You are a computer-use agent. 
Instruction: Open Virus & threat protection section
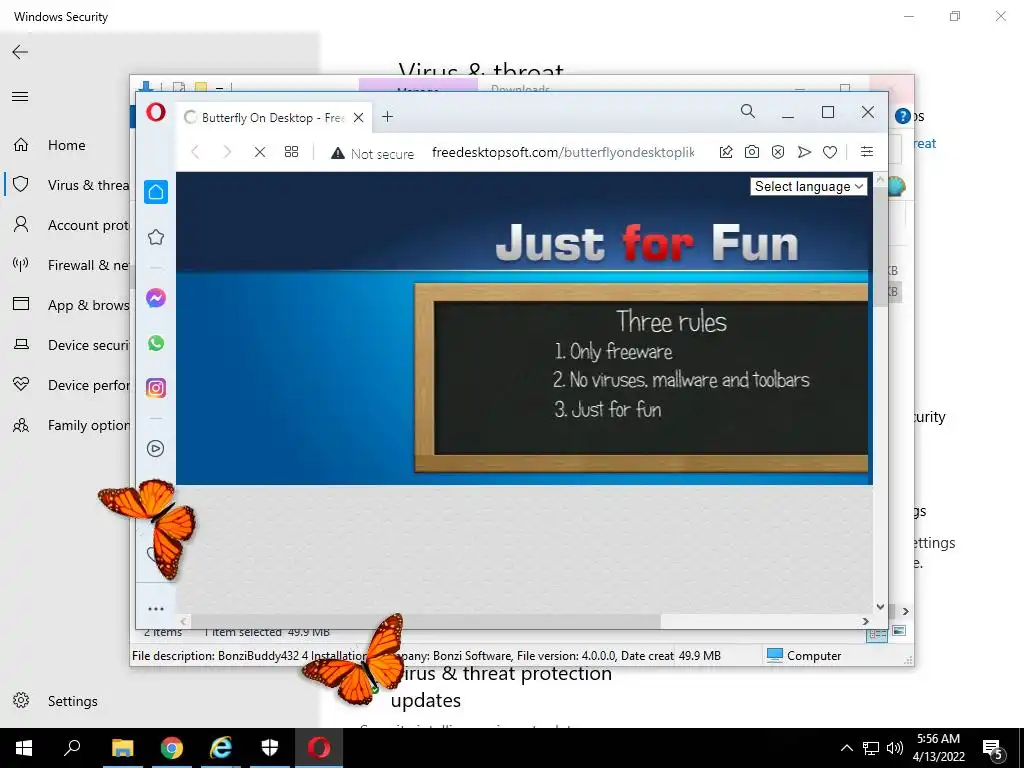coord(67,185)
